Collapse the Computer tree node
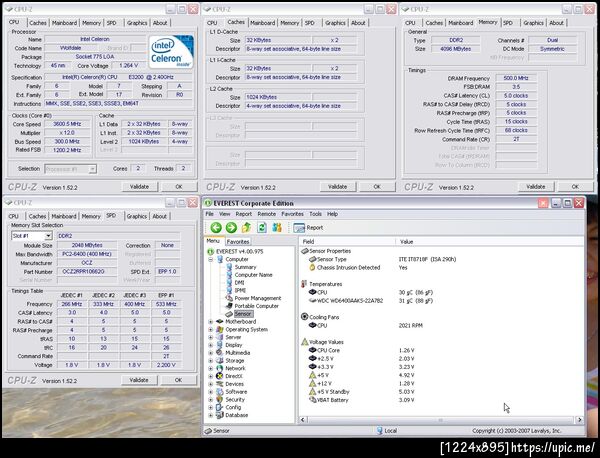Viewport: 600px width, 458px height. [x=210, y=259]
